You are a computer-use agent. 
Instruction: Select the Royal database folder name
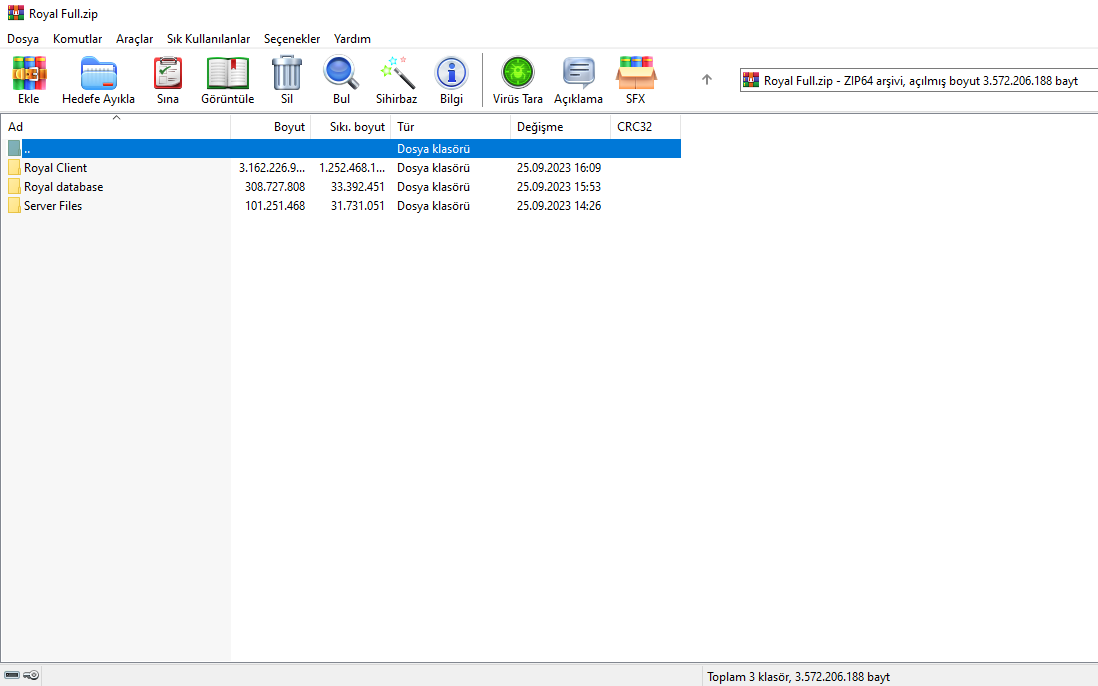pyautogui.click(x=64, y=186)
